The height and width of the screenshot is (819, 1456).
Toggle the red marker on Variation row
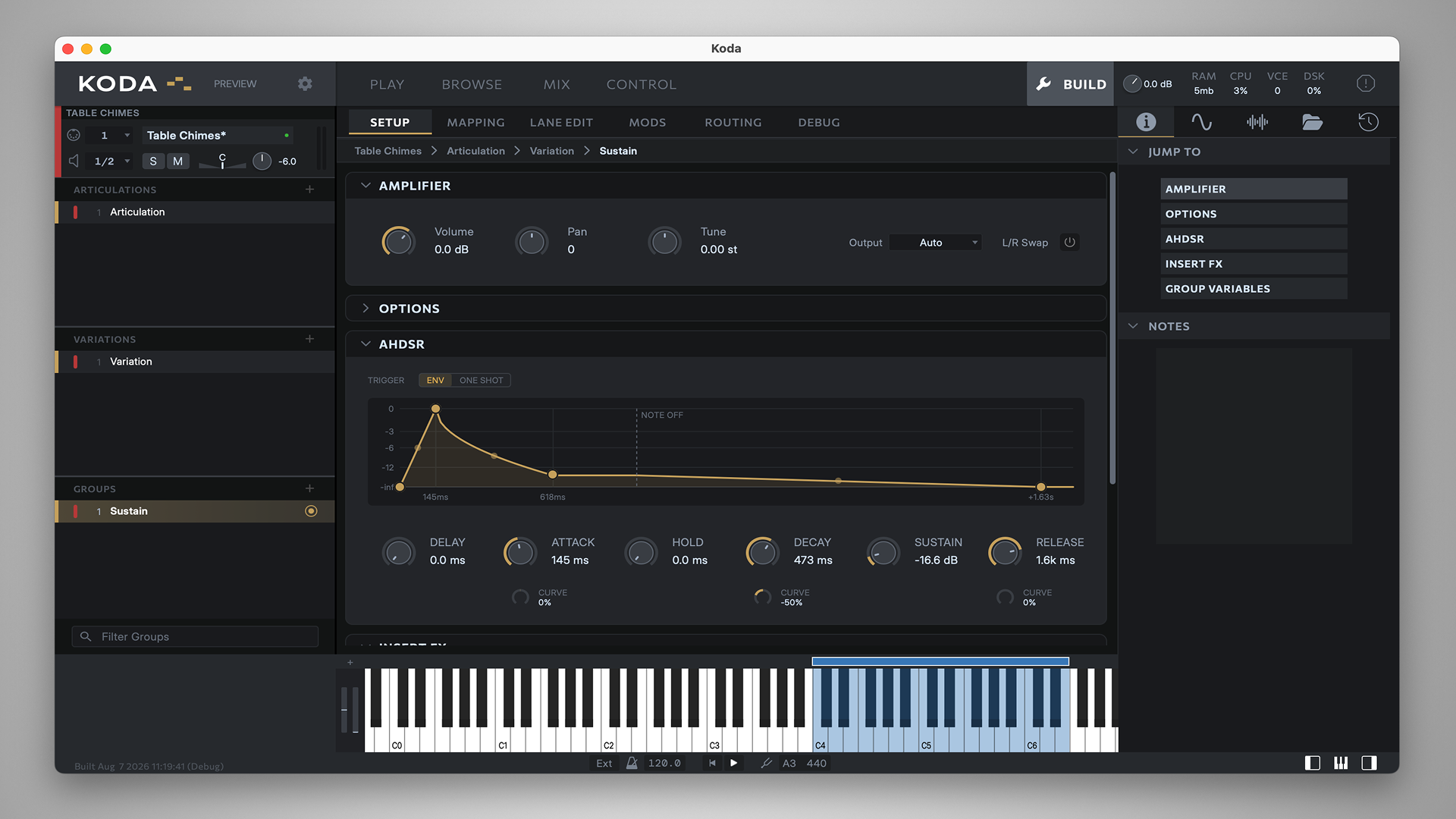[75, 362]
